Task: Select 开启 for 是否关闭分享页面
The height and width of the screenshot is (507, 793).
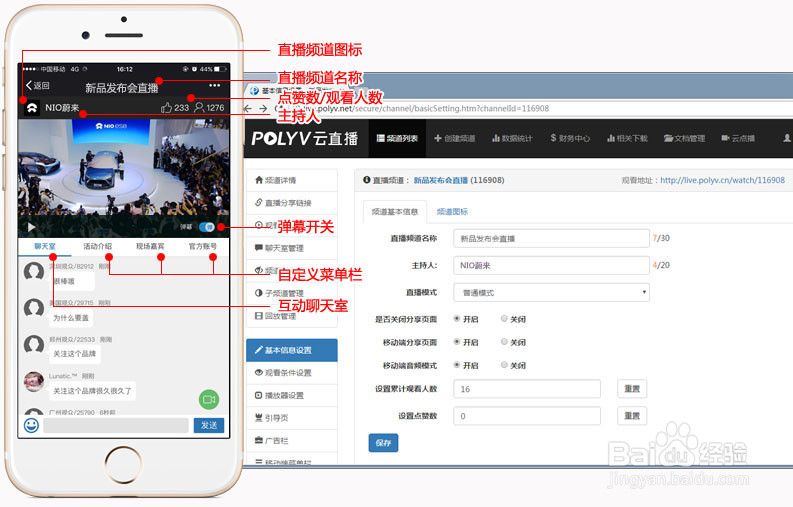Action: pos(457,319)
